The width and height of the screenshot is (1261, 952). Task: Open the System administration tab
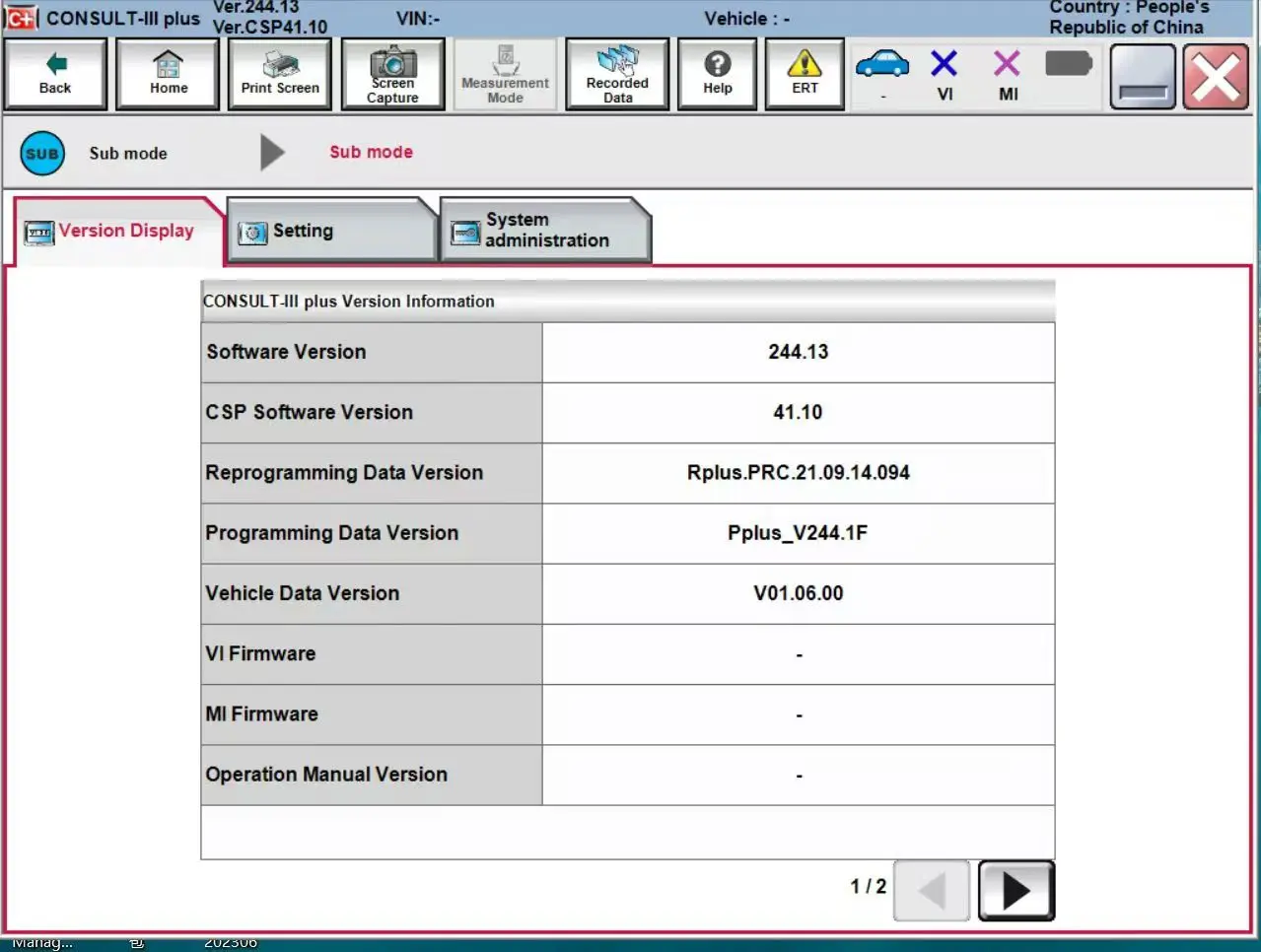click(544, 231)
